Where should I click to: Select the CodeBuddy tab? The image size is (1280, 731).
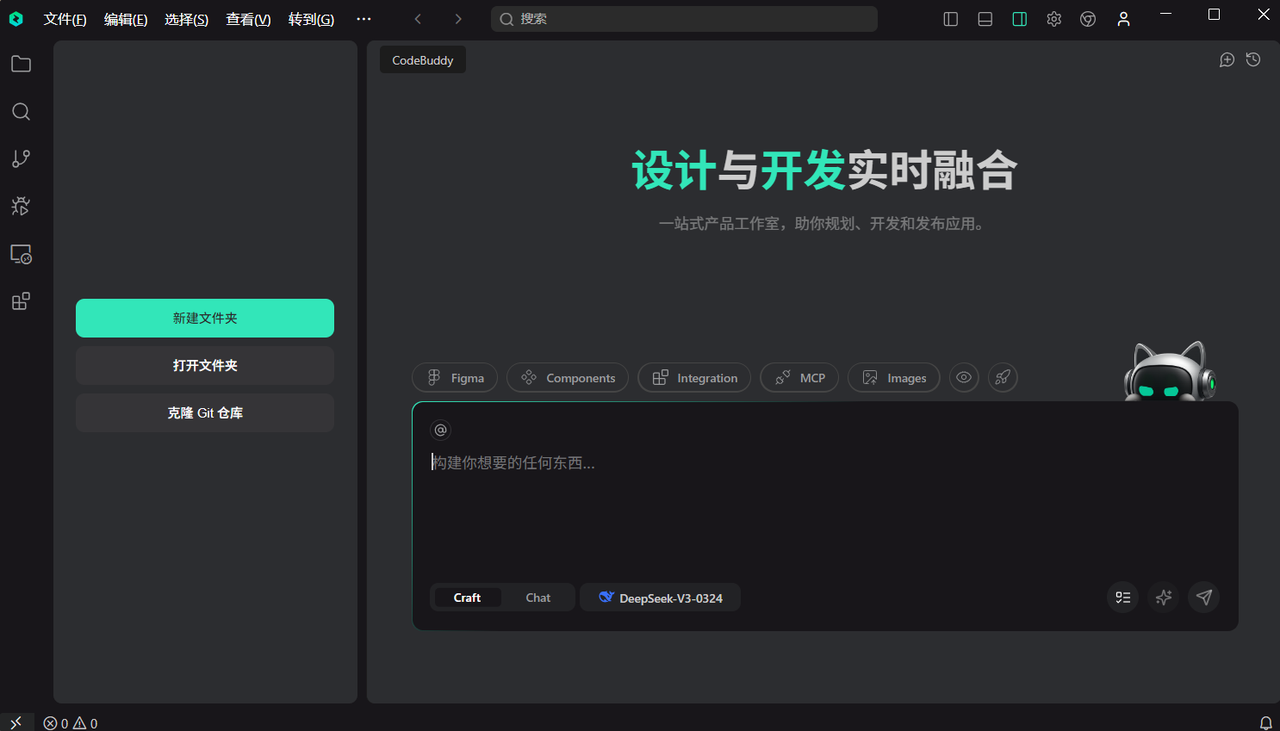(423, 60)
